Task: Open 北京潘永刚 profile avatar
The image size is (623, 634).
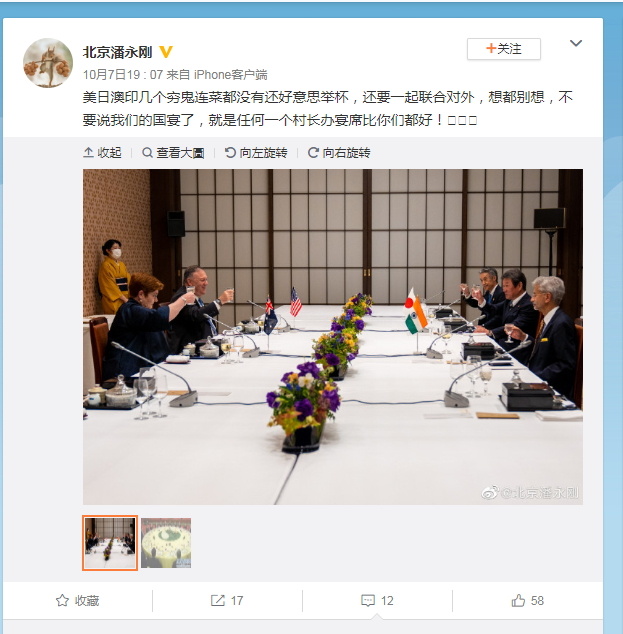Action: point(48,63)
